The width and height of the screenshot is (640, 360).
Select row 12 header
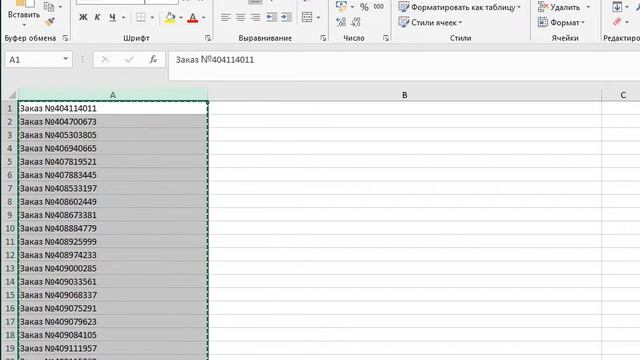[9, 255]
